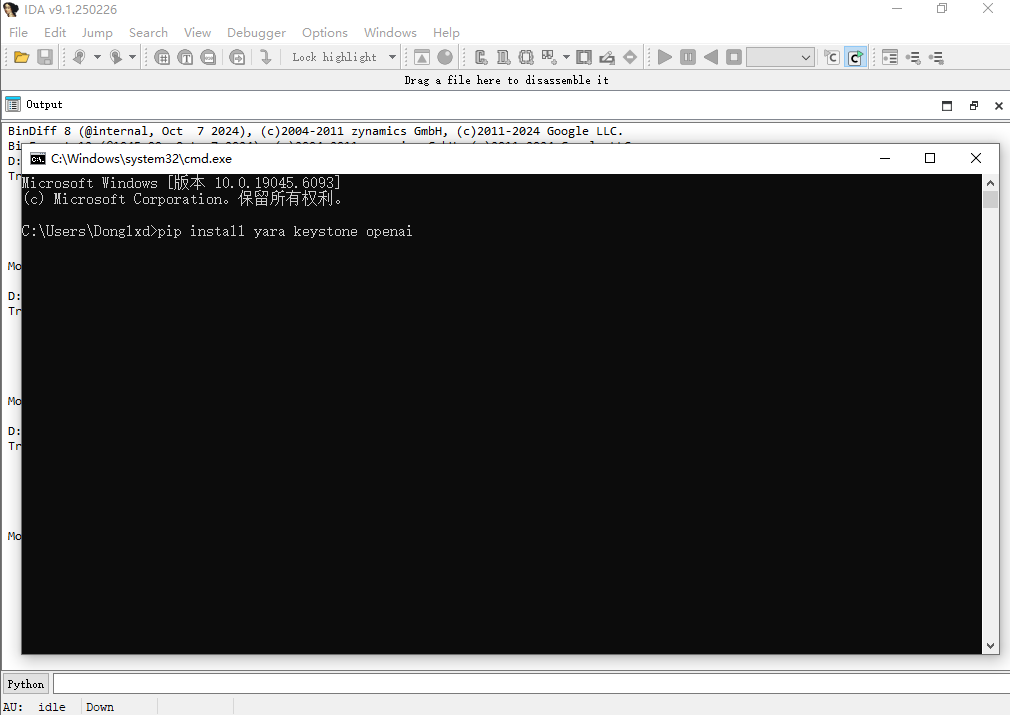Click the save database floppy icon

[45, 58]
